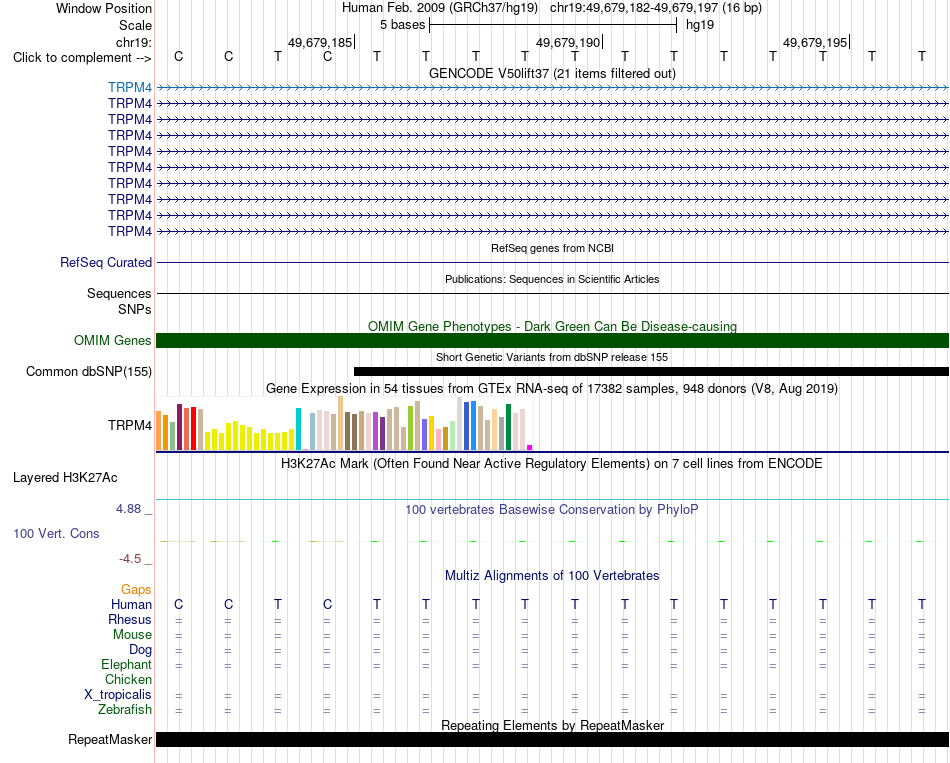Click the 'Human' species label
This screenshot has height=763, width=950.
coord(131,604)
